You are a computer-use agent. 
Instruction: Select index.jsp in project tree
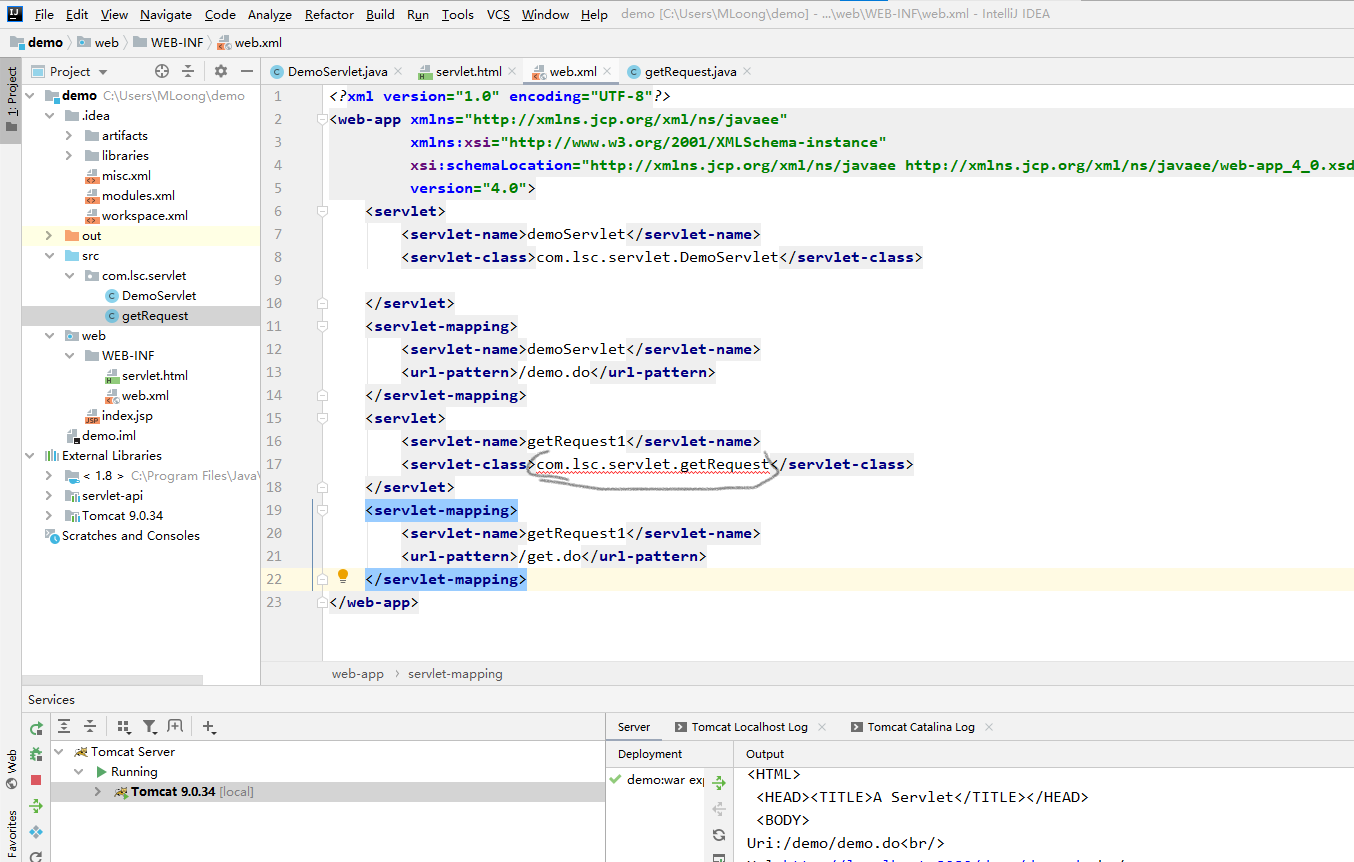tap(118, 416)
